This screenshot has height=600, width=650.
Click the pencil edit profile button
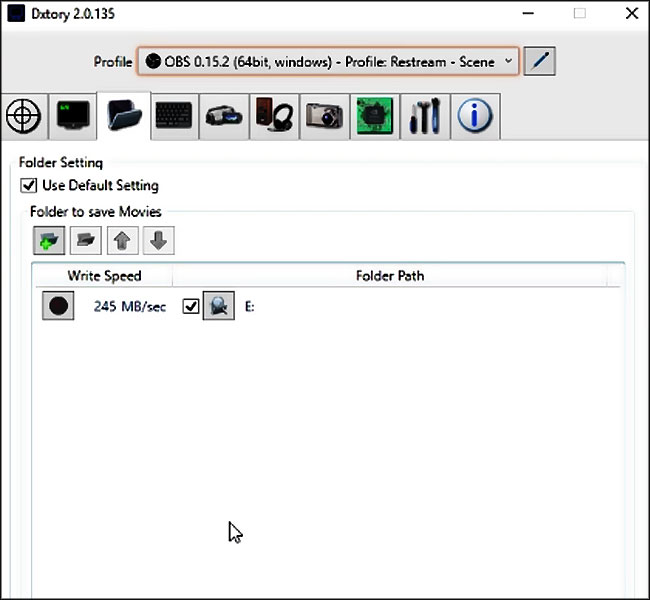[x=539, y=61]
